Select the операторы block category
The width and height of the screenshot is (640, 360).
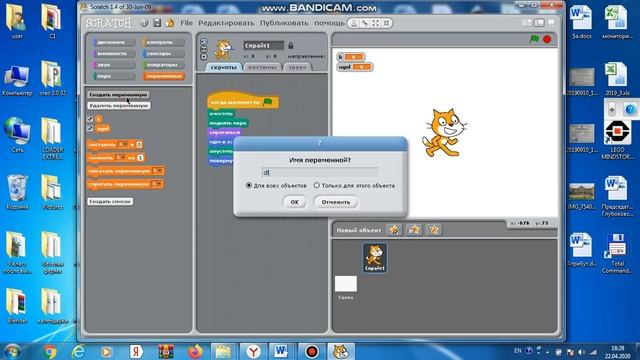pos(163,65)
